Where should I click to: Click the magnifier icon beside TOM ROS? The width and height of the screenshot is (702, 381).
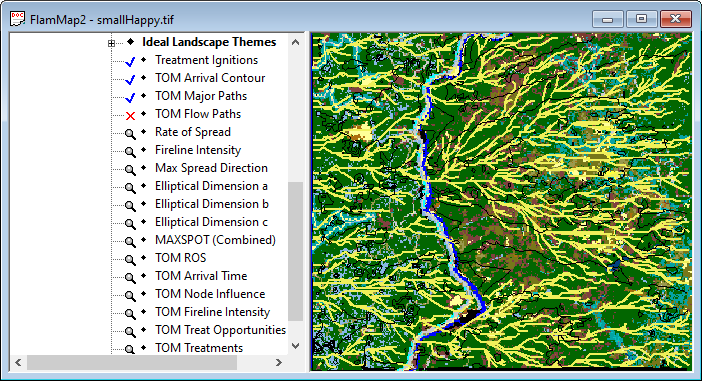coord(130,259)
